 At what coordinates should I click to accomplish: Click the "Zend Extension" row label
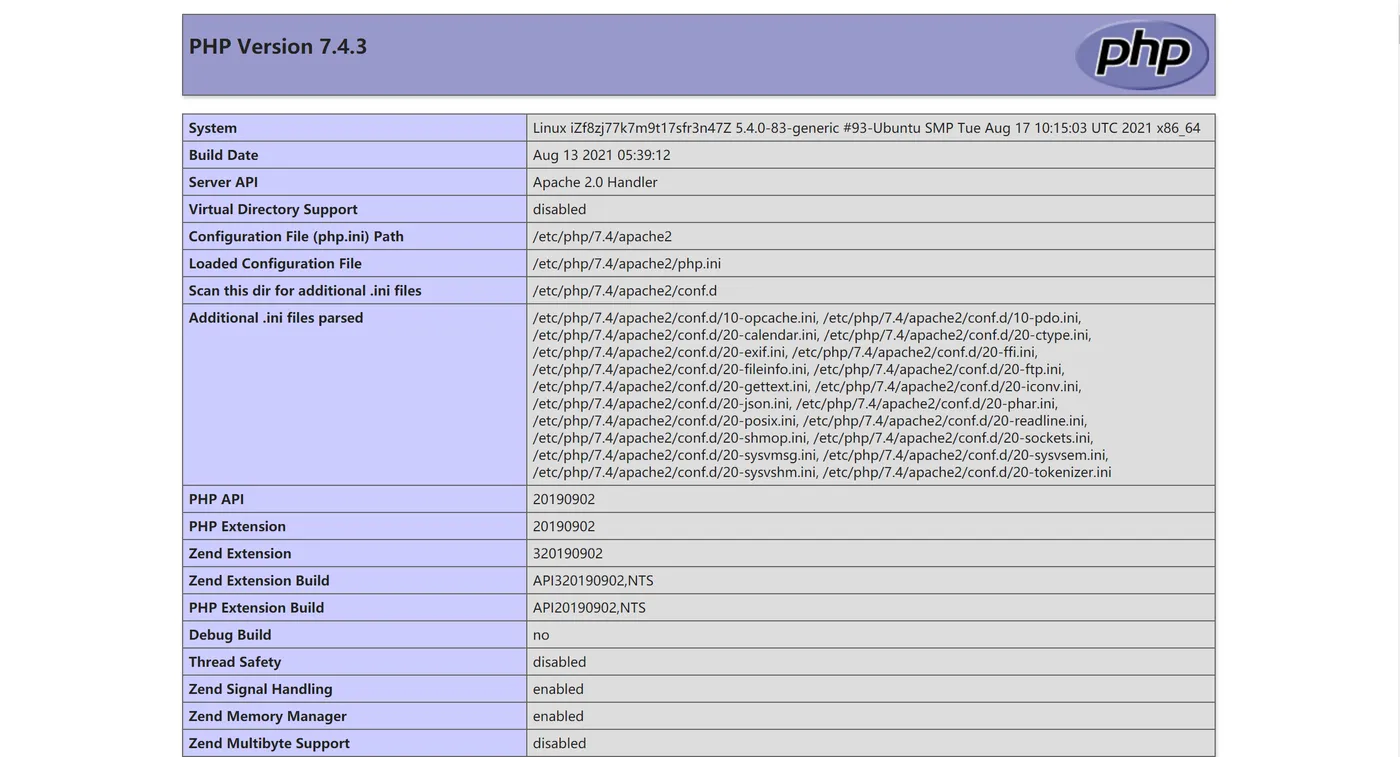(240, 553)
